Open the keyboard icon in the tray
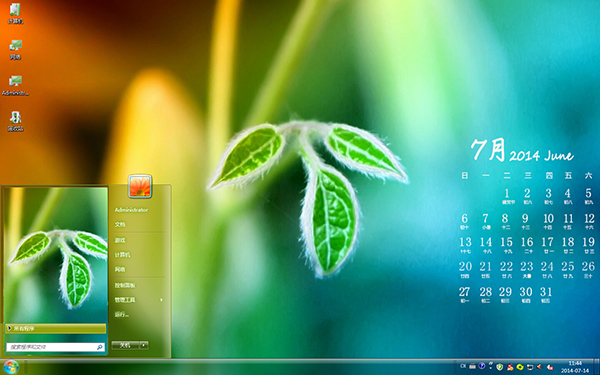600x375 pixels. click(x=473, y=367)
